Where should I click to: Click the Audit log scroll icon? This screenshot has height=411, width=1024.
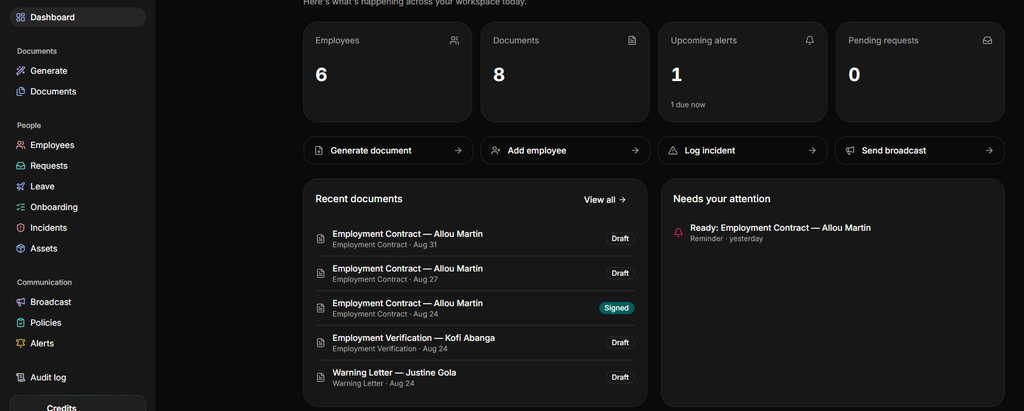pyautogui.click(x=21, y=378)
